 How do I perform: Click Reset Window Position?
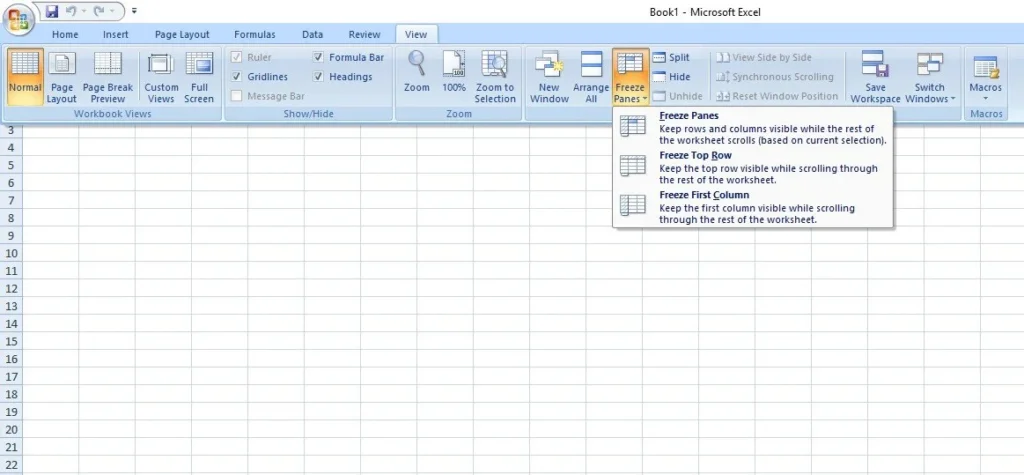click(777, 96)
